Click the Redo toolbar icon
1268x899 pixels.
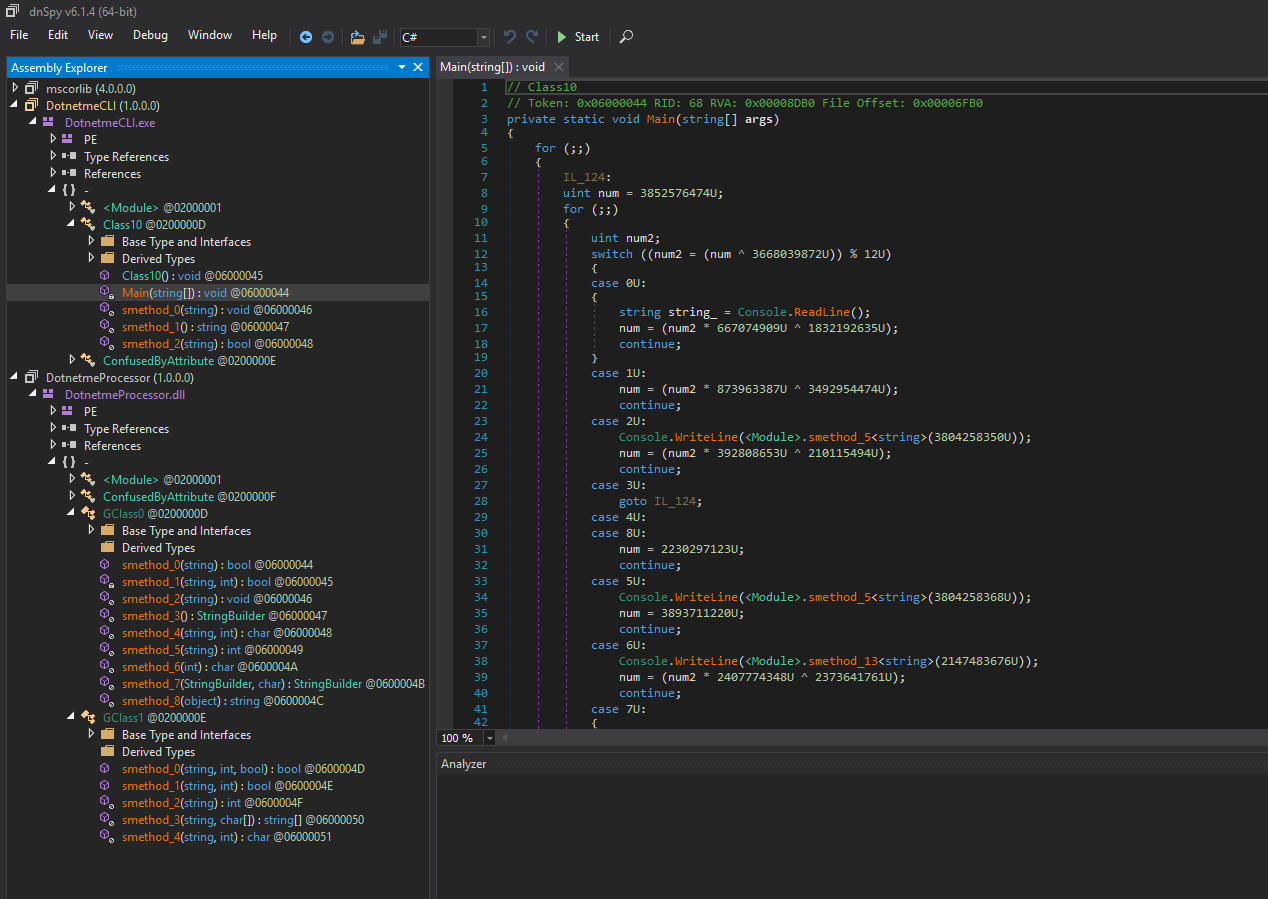(532, 37)
